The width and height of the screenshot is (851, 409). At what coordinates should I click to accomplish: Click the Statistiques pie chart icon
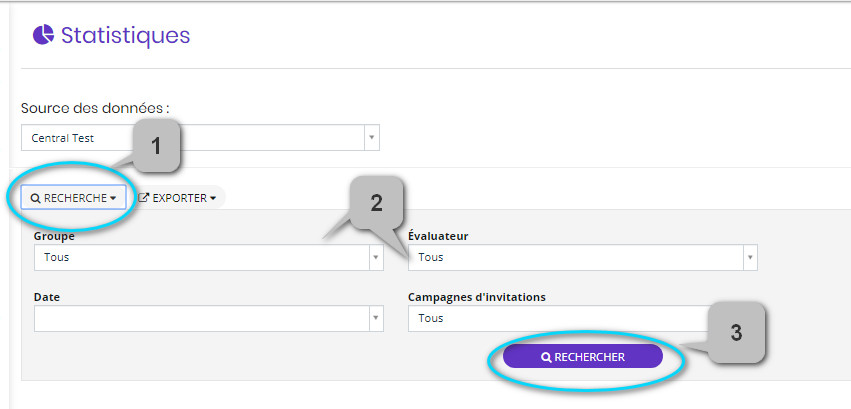point(43,35)
